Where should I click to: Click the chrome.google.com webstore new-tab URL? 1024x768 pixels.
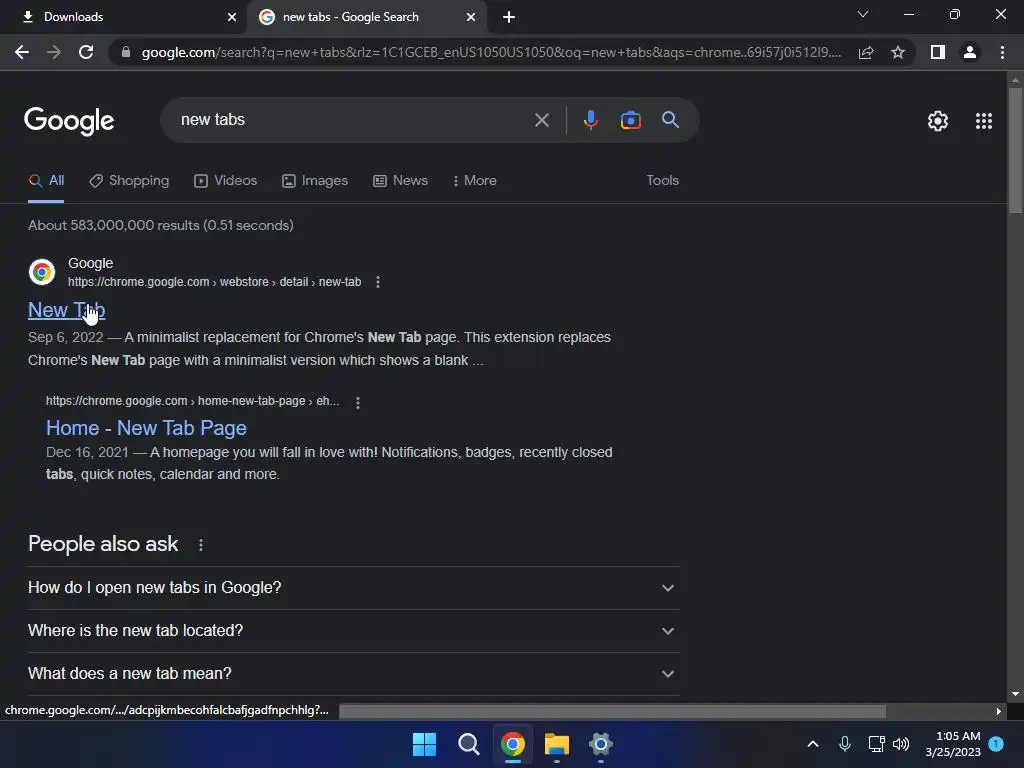point(214,282)
